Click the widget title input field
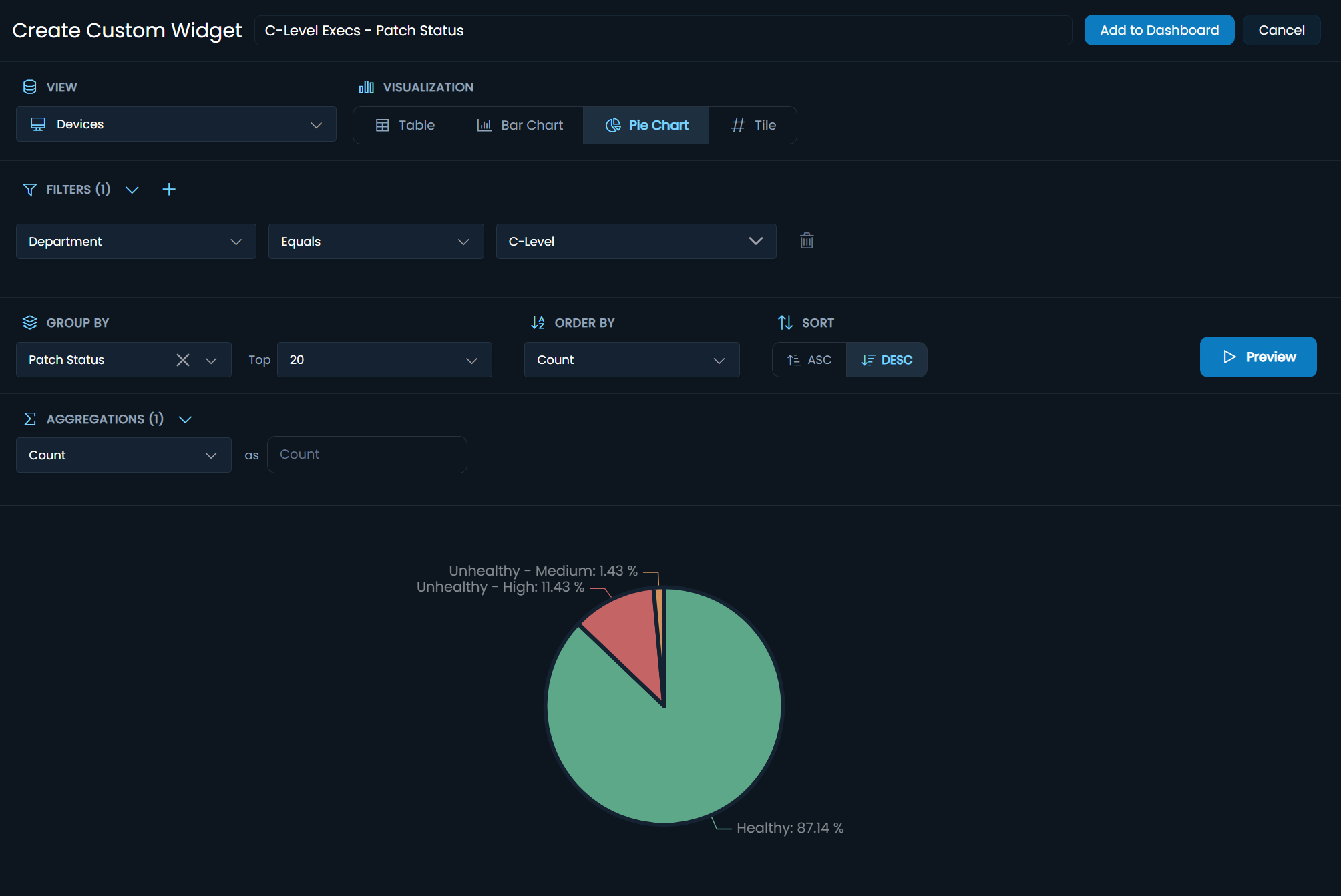Screen dimensions: 1341x896 point(663,31)
